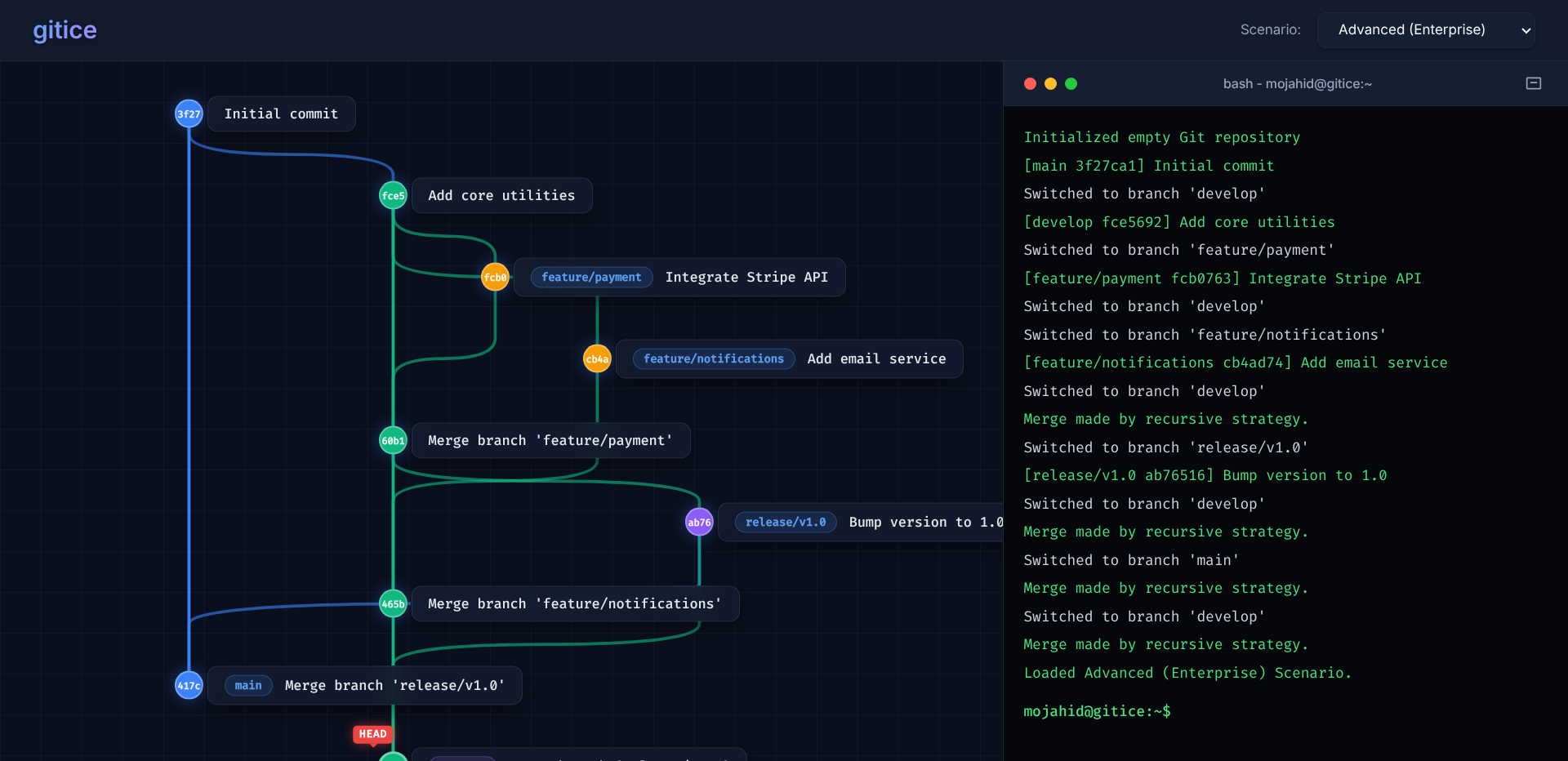
Task: Click the red HEAD marker
Action: (372, 734)
